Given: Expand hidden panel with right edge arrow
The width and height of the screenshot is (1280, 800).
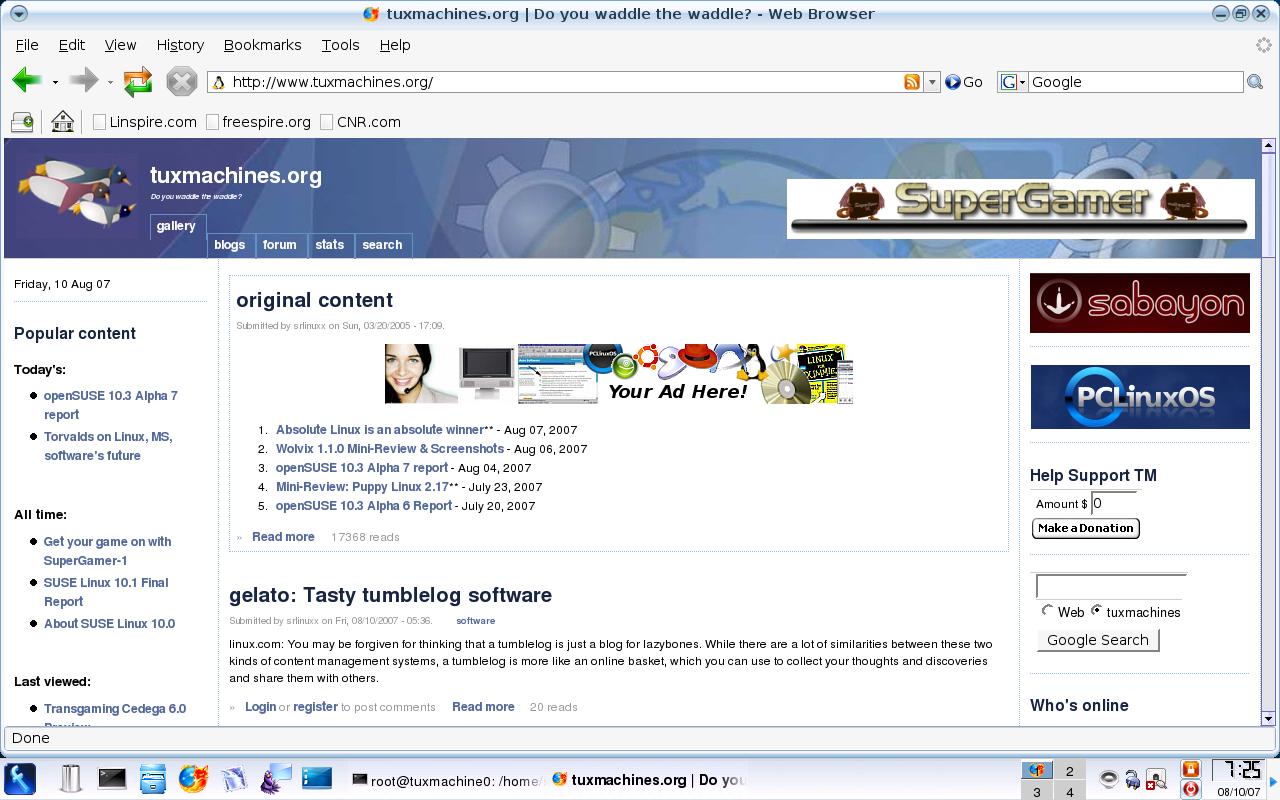Looking at the screenshot, I should [x=1273, y=780].
